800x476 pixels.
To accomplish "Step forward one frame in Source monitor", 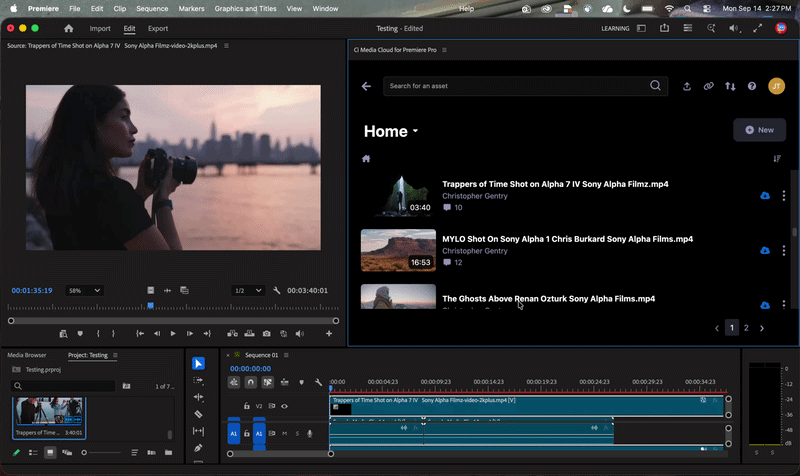I will click(x=190, y=334).
